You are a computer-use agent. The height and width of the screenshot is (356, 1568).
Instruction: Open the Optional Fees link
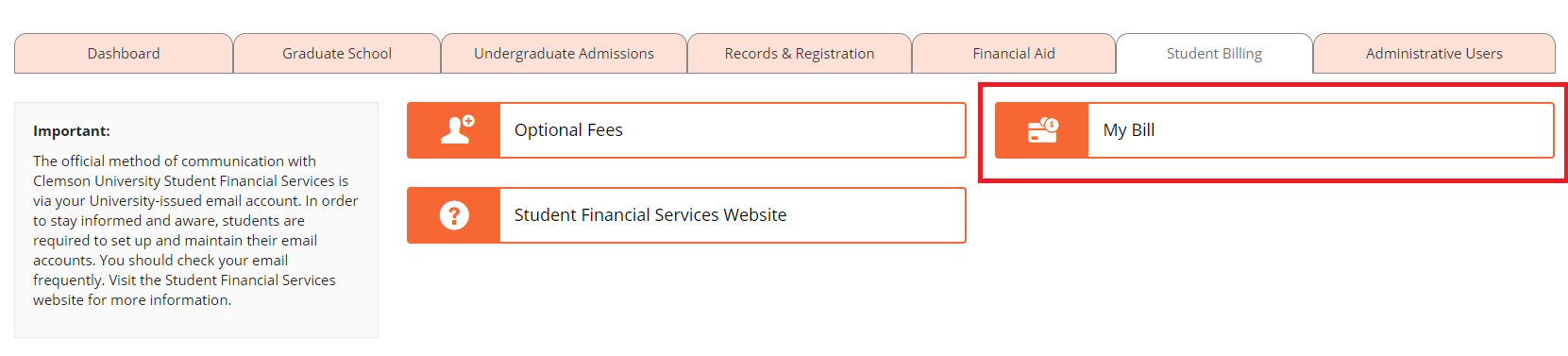click(x=568, y=130)
